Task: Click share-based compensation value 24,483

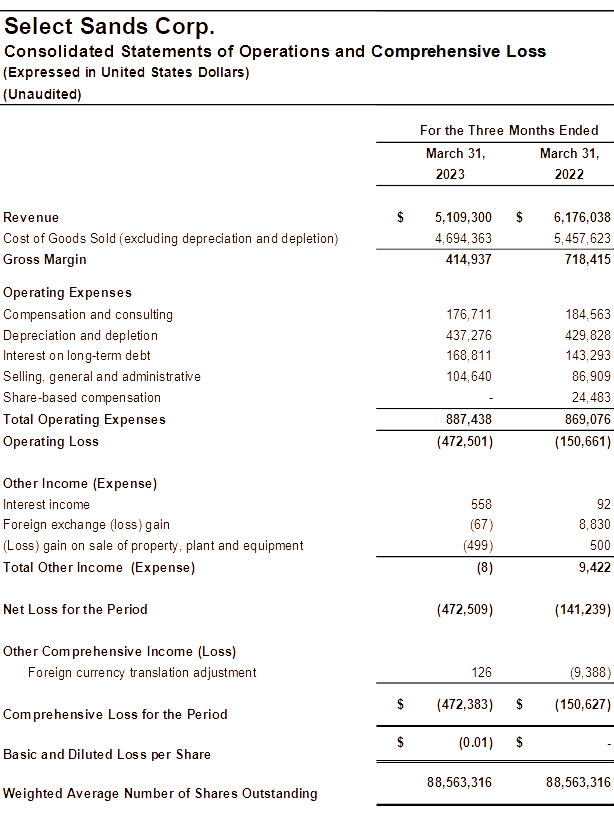Action: [591, 398]
